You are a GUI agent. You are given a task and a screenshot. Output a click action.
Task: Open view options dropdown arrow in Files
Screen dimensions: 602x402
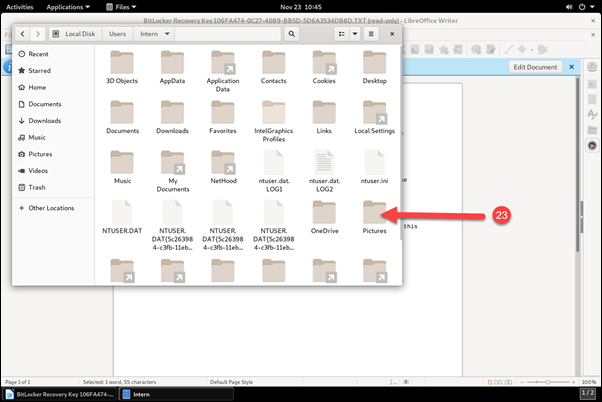[x=355, y=34]
